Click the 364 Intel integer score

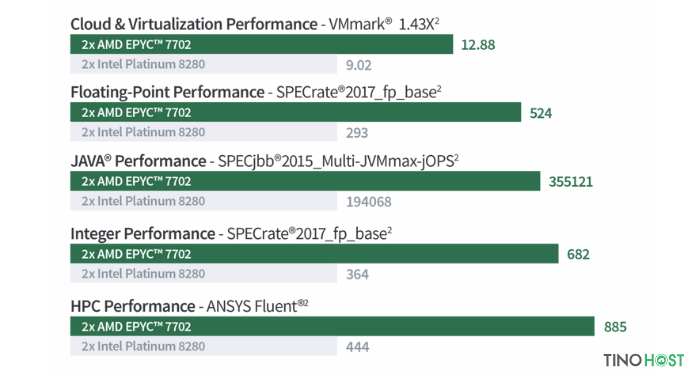coord(357,274)
